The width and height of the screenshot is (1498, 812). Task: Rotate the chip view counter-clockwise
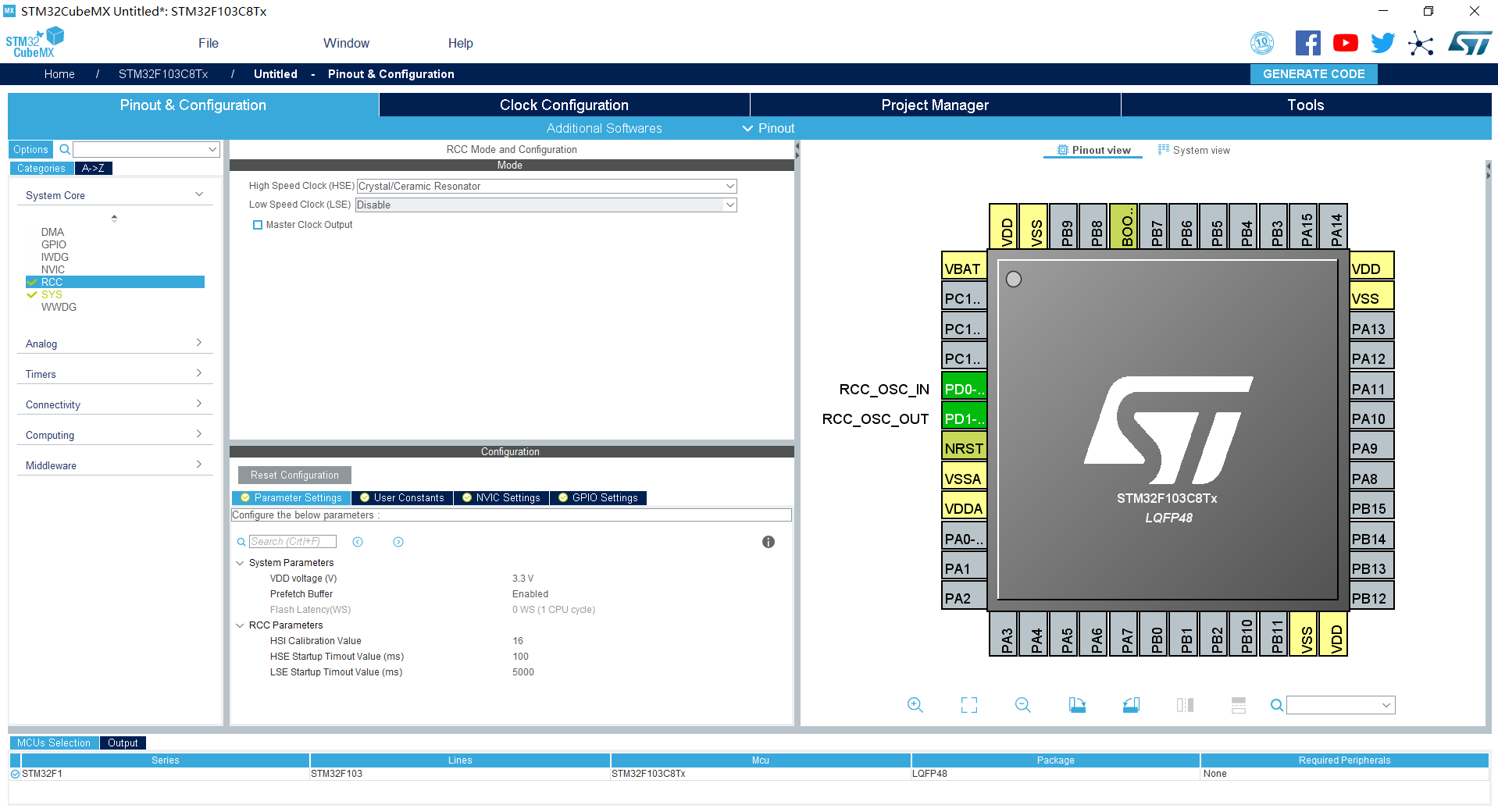1131,705
